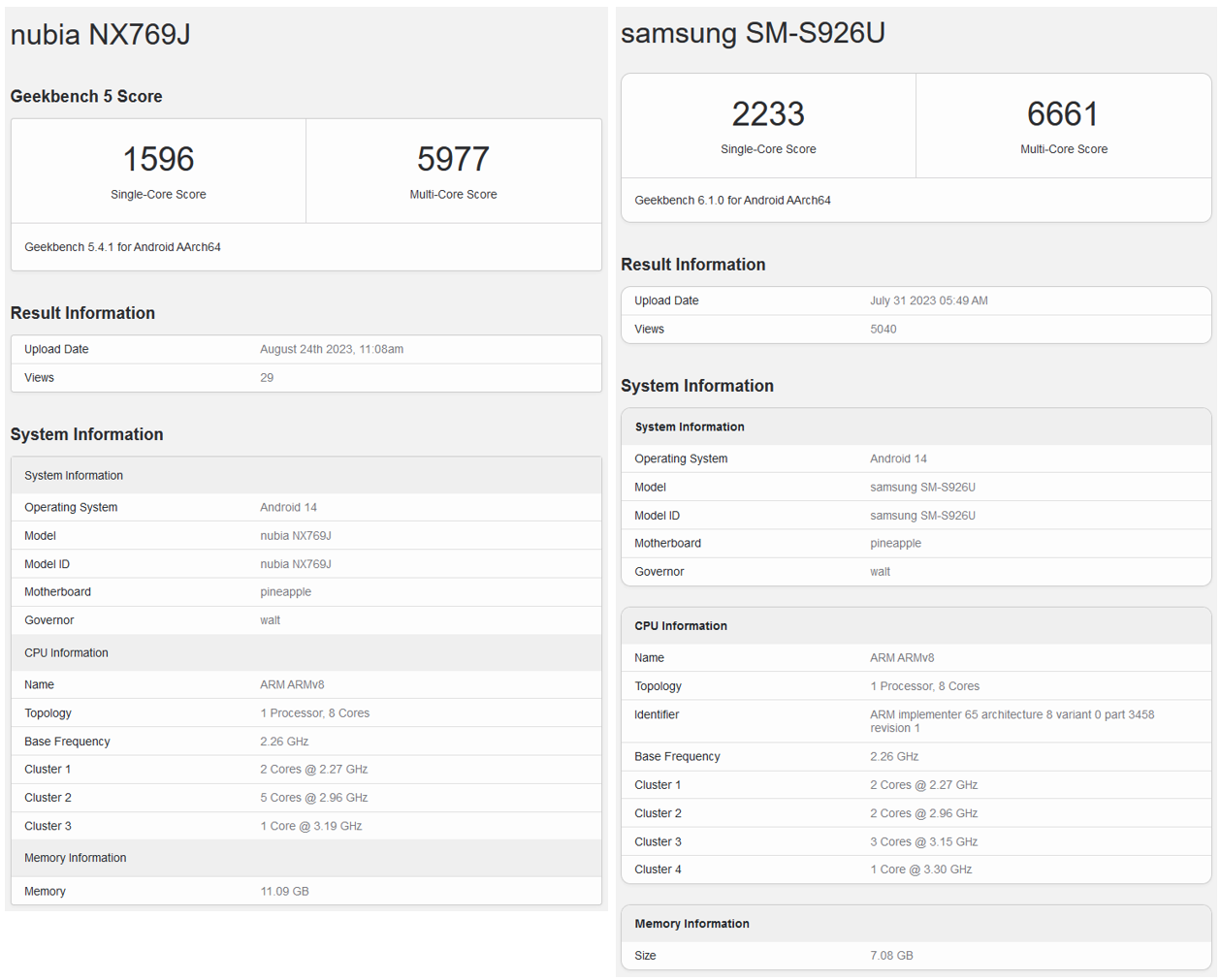Select the 2233 single-core score
Viewport: 1221px width, 980px height.
768,114
